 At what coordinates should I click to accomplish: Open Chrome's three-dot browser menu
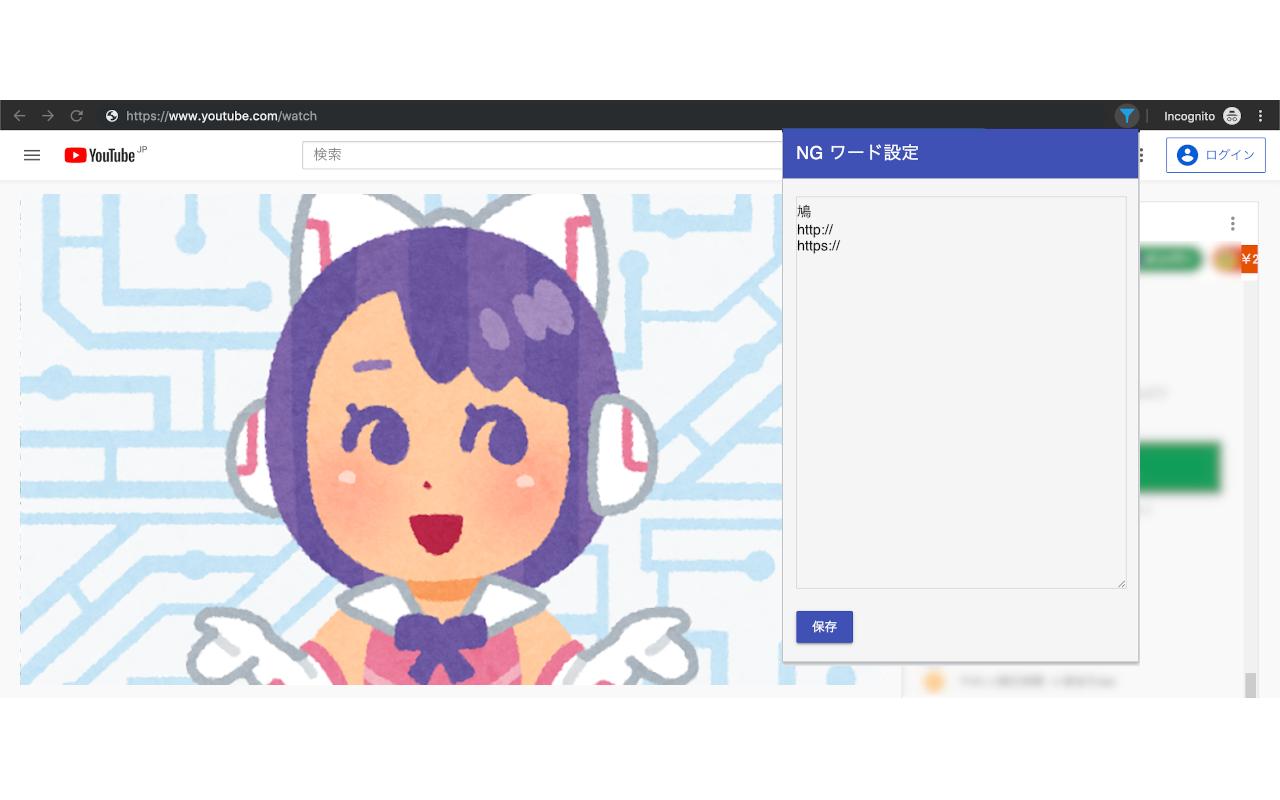pyautogui.click(x=1260, y=115)
